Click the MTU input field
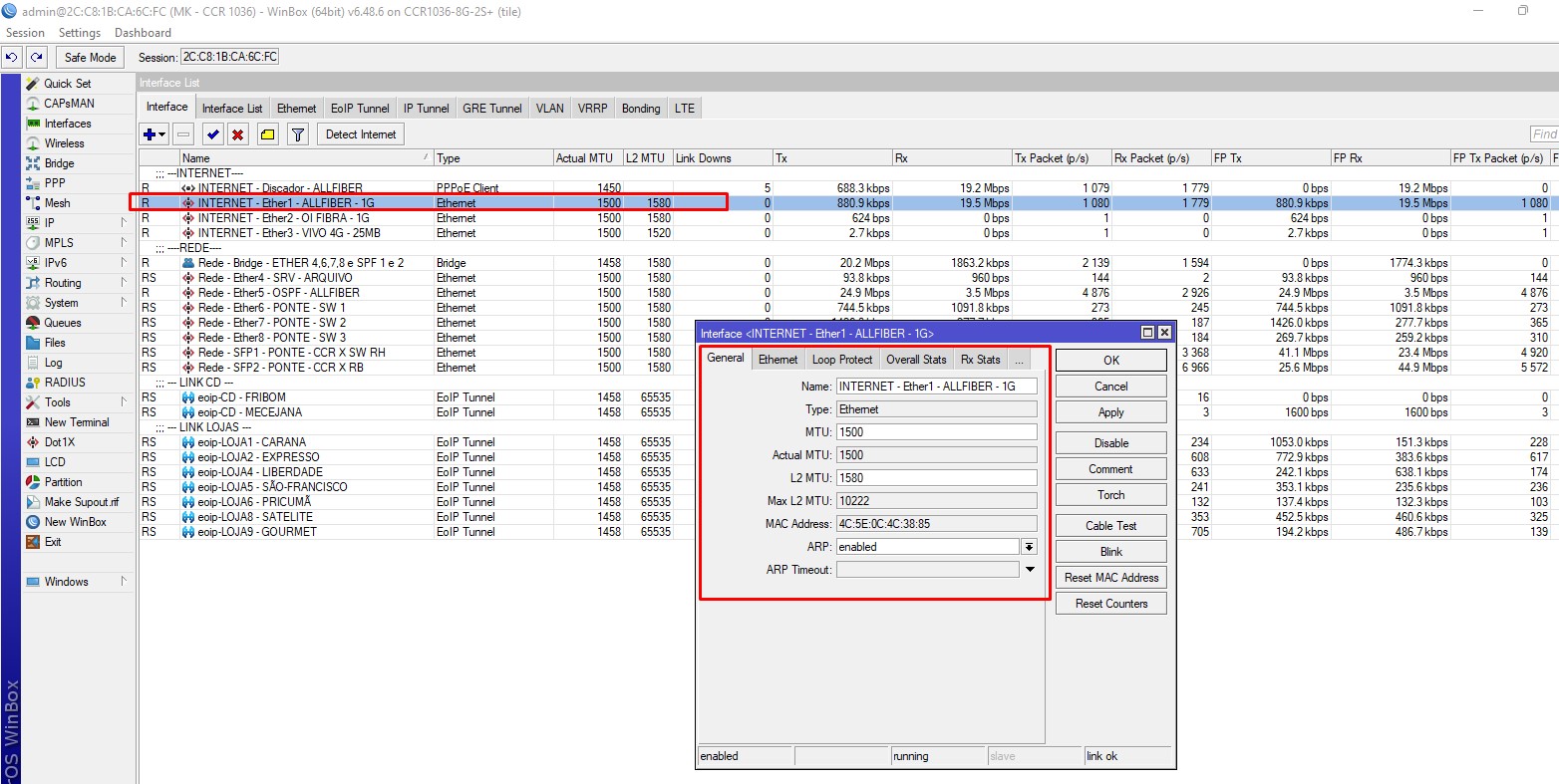 click(936, 432)
